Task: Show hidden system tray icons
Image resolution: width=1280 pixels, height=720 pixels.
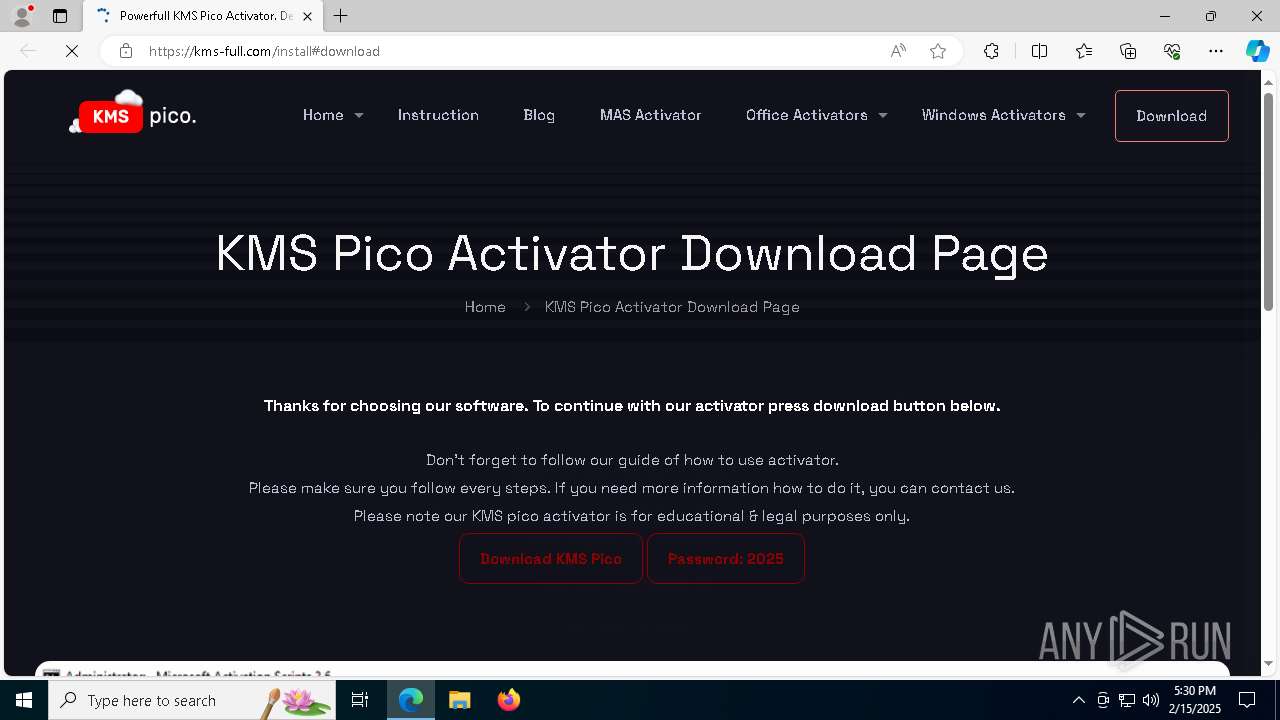Action: tap(1078, 700)
